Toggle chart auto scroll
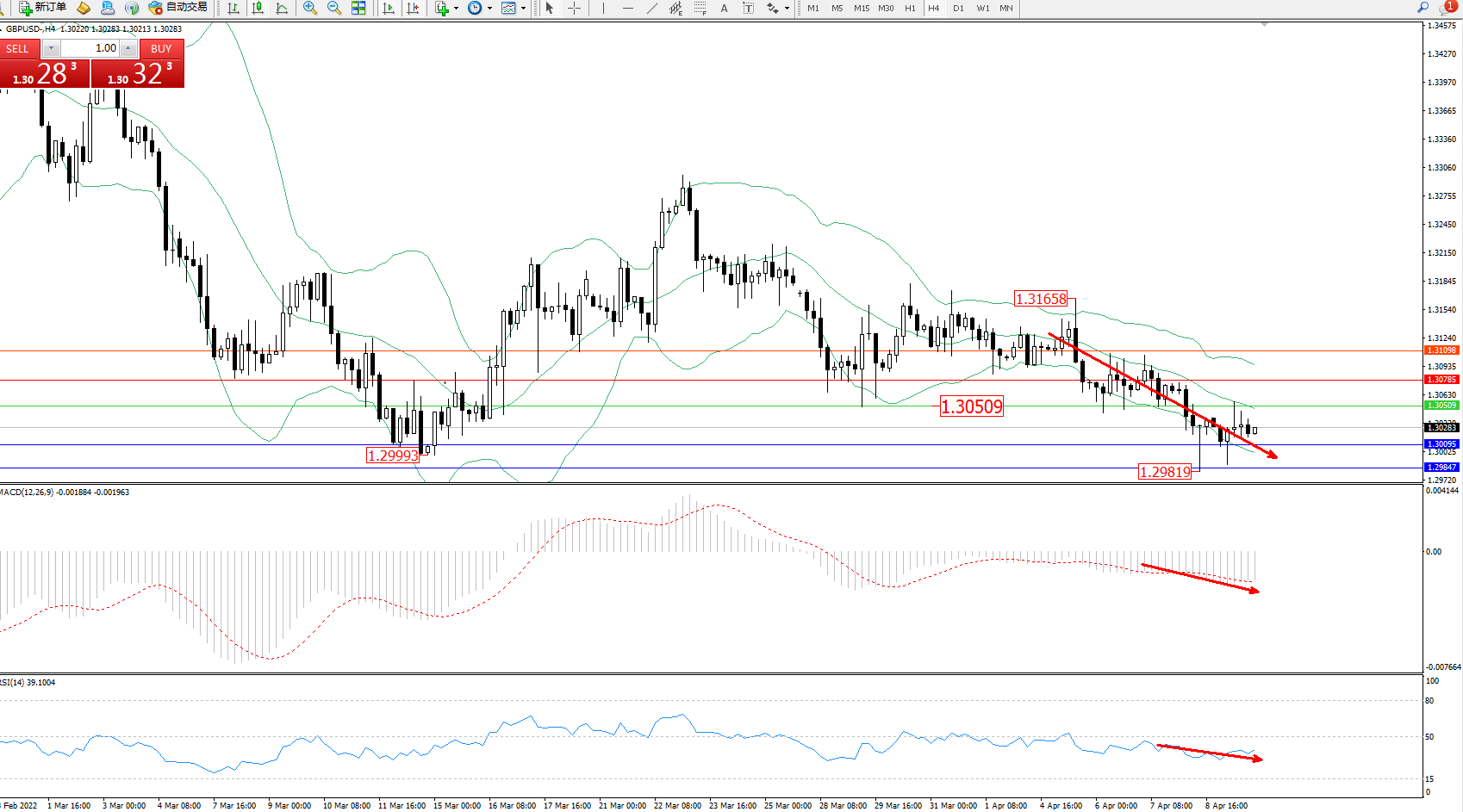This screenshot has height=812, width=1463. pyautogui.click(x=389, y=8)
